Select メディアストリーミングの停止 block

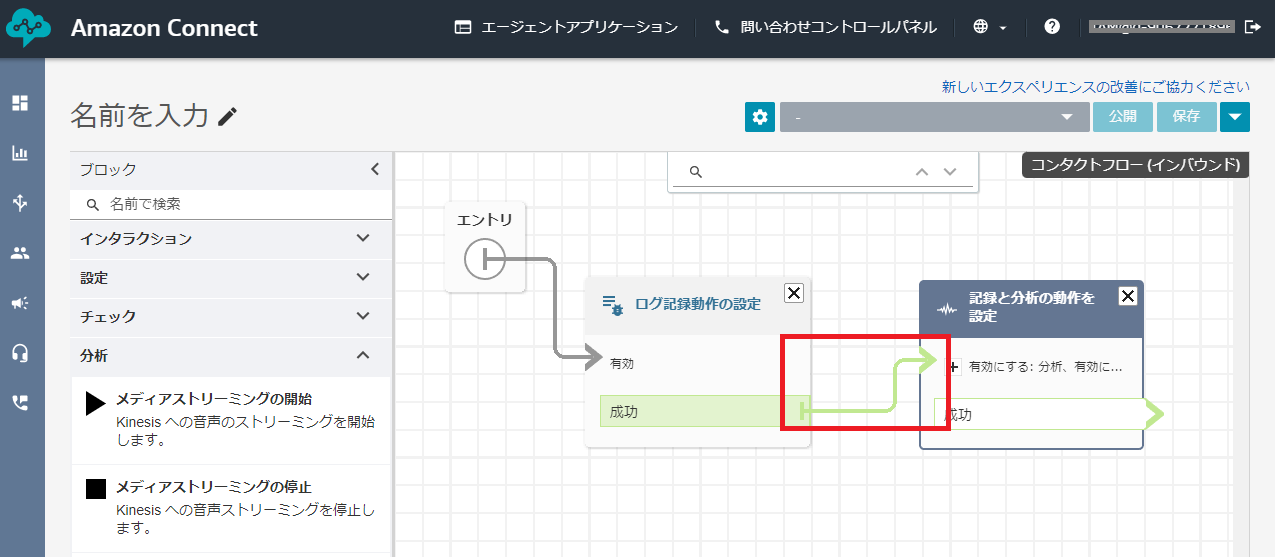(231, 508)
